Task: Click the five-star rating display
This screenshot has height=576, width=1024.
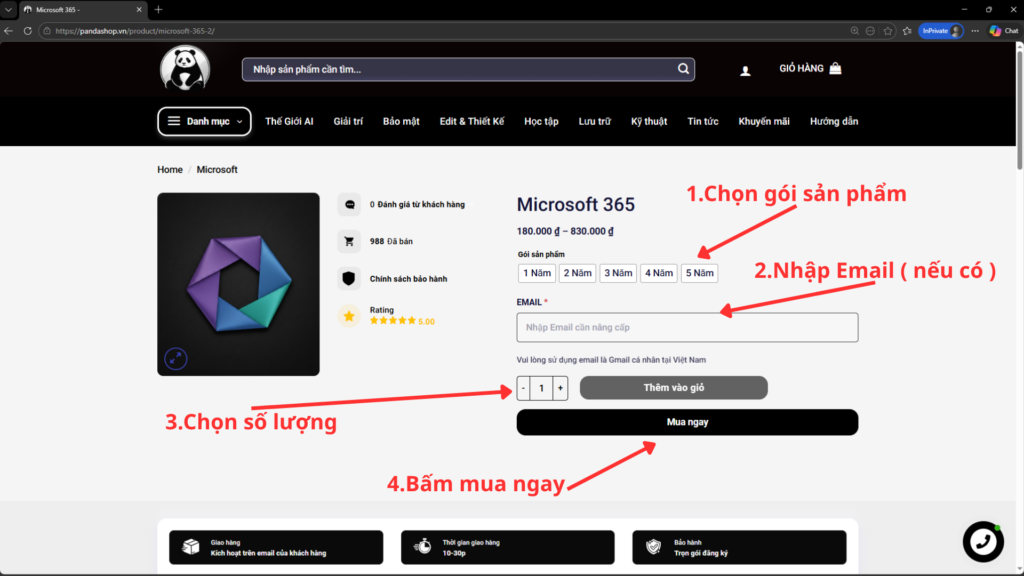Action: click(x=393, y=321)
